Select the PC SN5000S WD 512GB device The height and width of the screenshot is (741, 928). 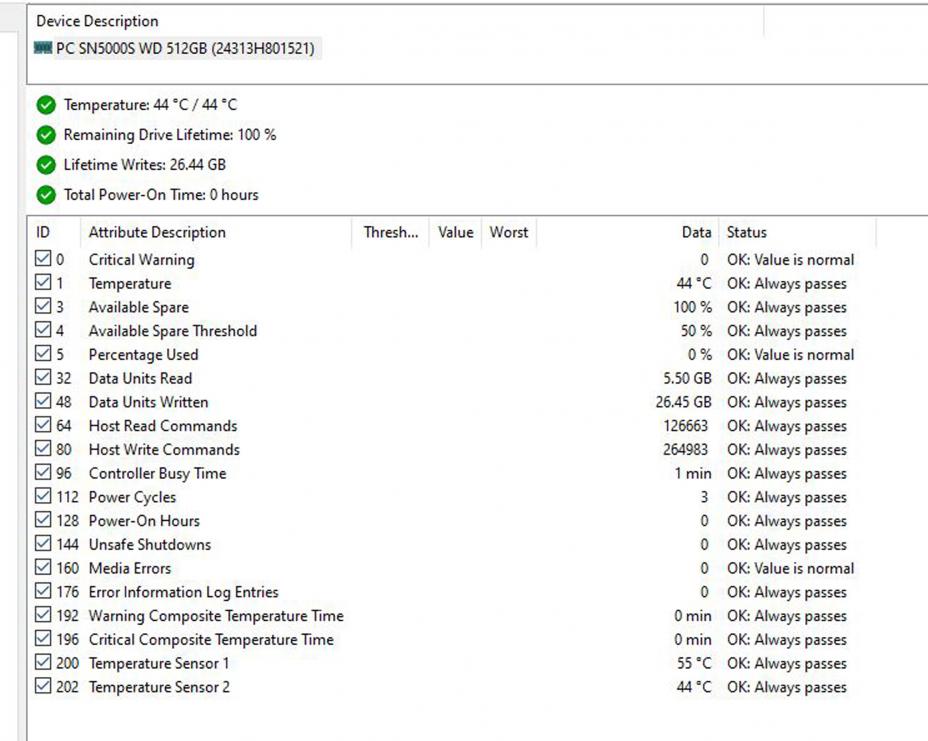(188, 48)
